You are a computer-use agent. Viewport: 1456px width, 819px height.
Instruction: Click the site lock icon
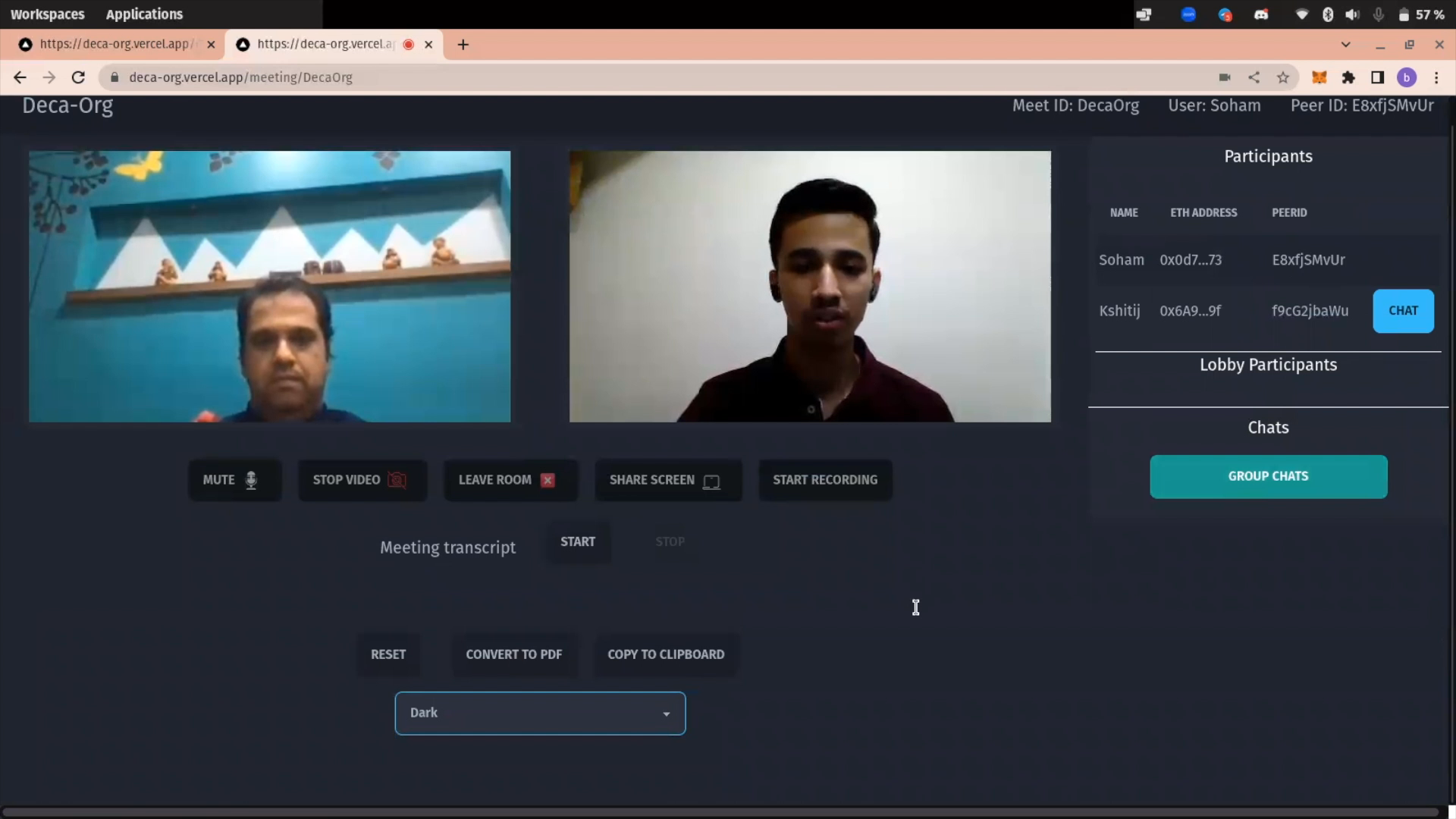(x=115, y=77)
